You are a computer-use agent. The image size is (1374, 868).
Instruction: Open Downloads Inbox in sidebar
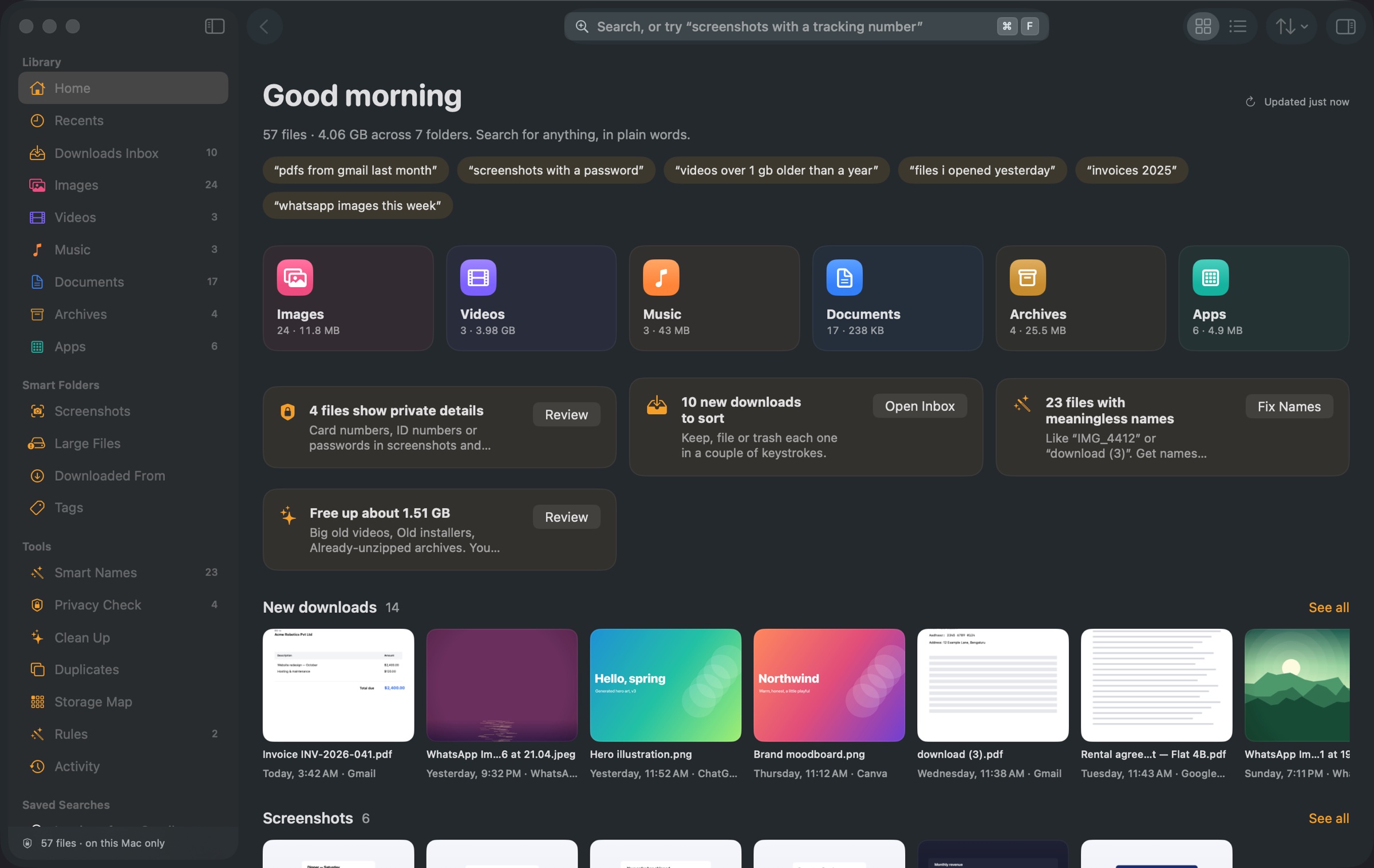pos(123,153)
